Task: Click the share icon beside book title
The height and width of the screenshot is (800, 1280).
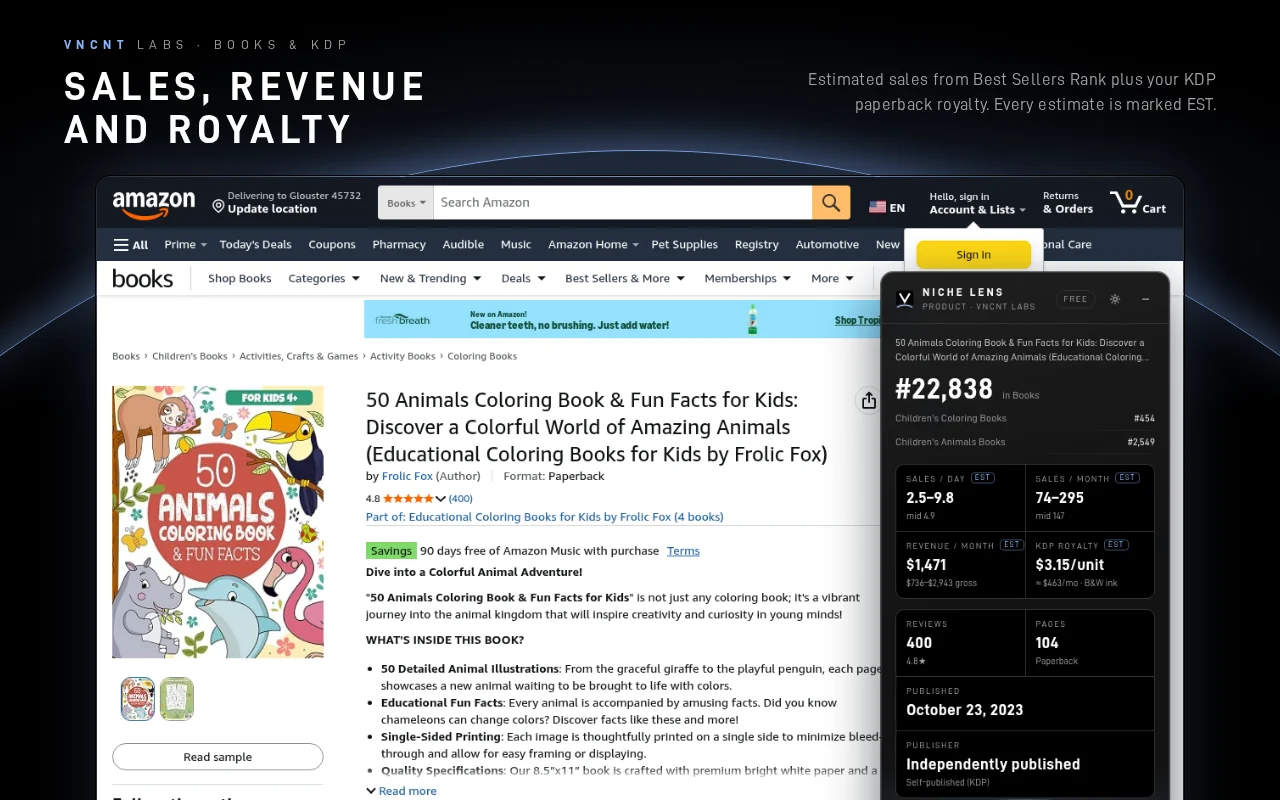Action: click(868, 400)
